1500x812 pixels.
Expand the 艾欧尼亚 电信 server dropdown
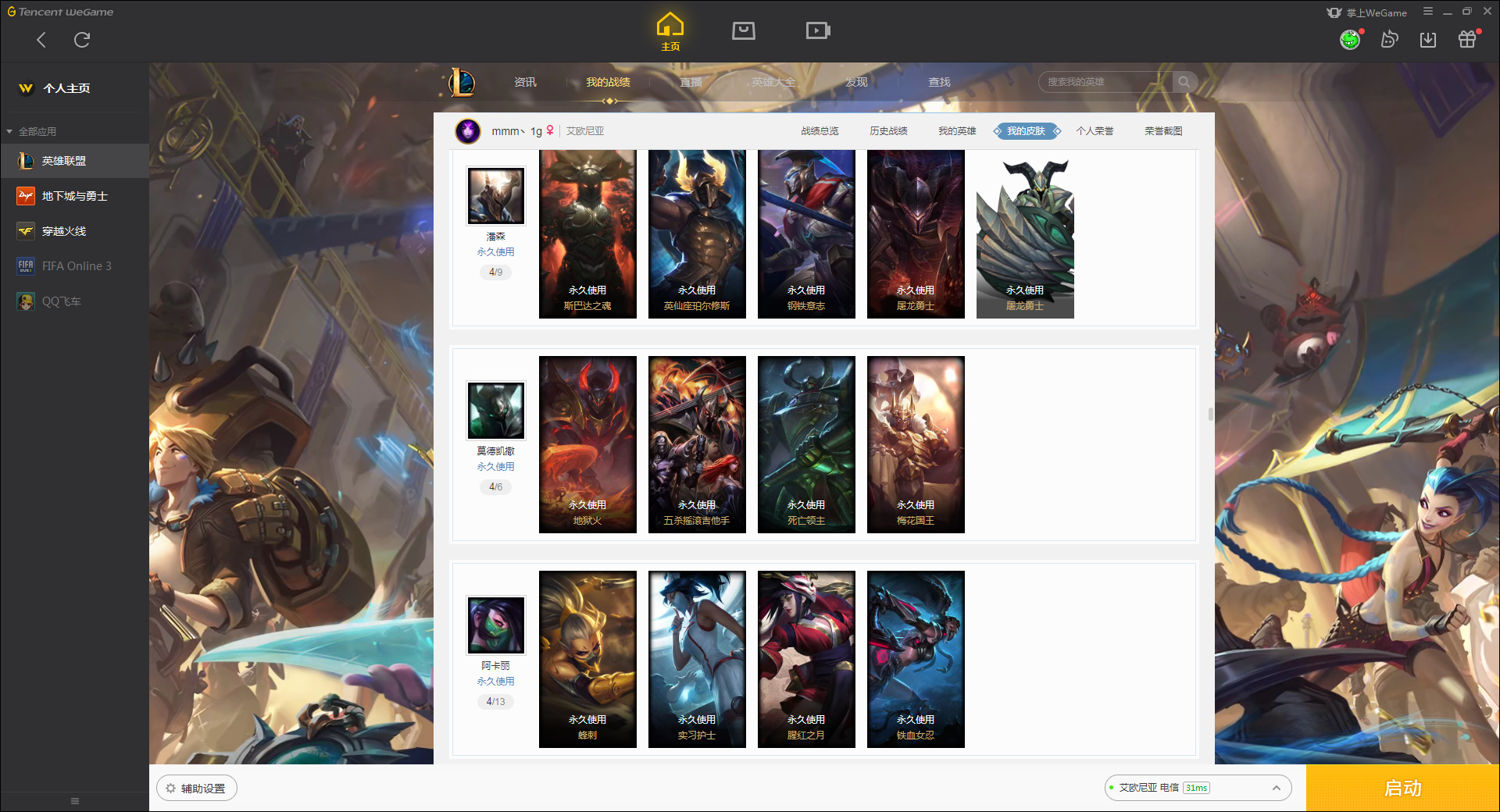(x=1198, y=788)
